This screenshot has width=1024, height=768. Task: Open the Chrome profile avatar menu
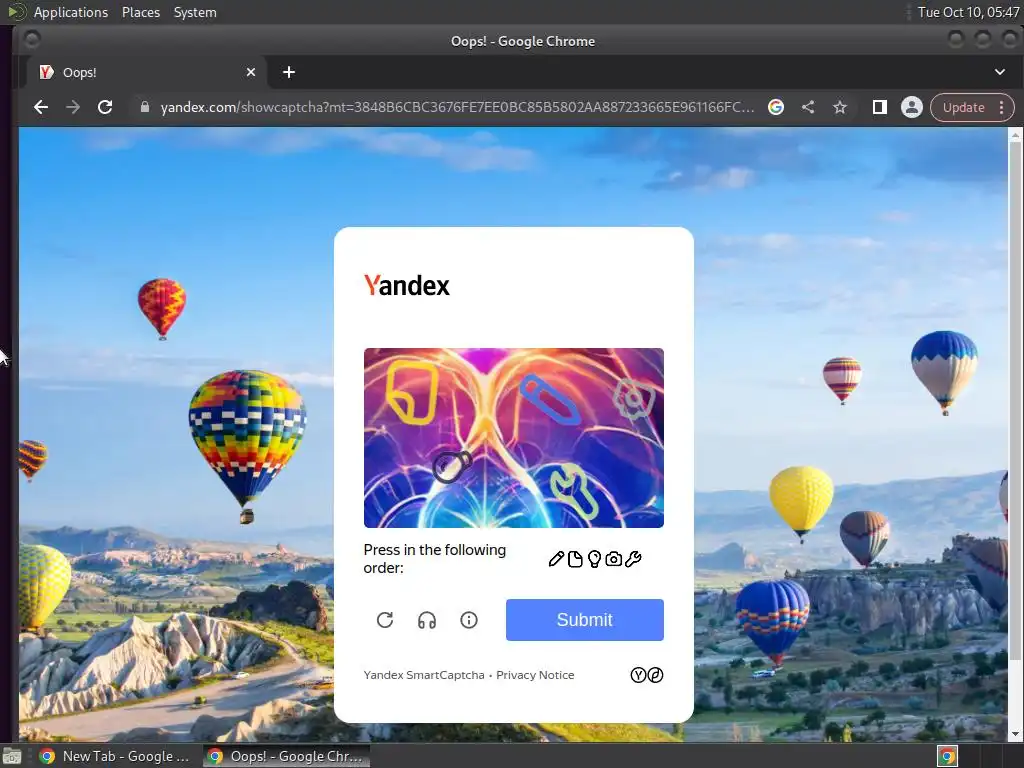pos(912,107)
